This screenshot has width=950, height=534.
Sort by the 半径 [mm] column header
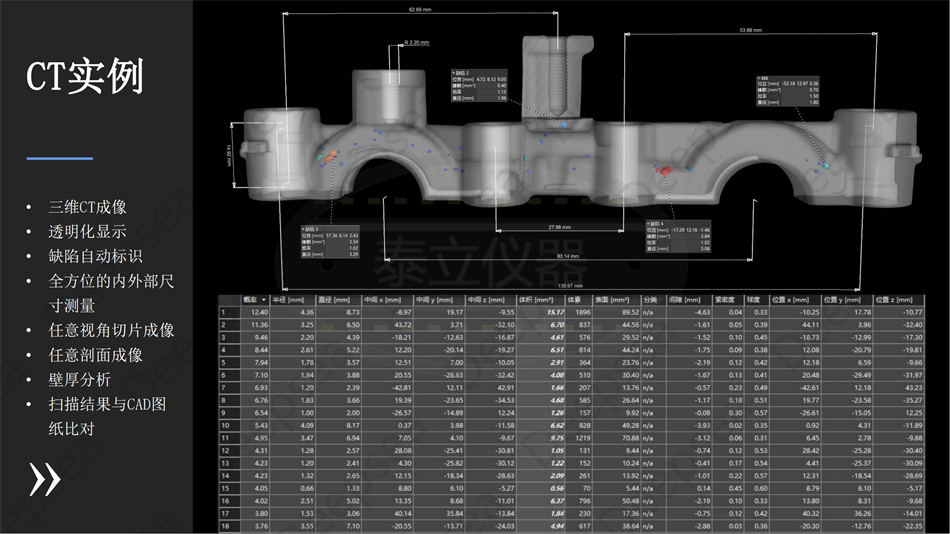[291, 299]
